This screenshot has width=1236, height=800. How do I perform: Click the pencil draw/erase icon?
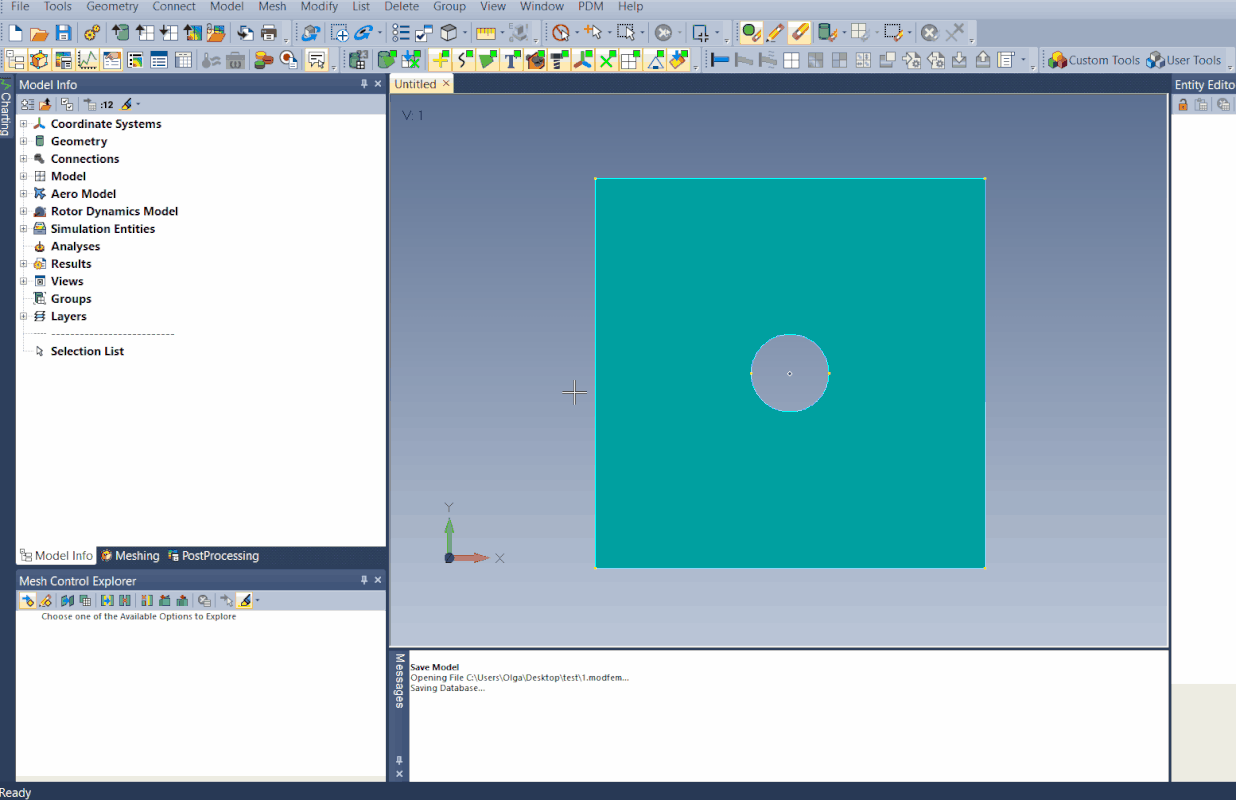(776, 33)
